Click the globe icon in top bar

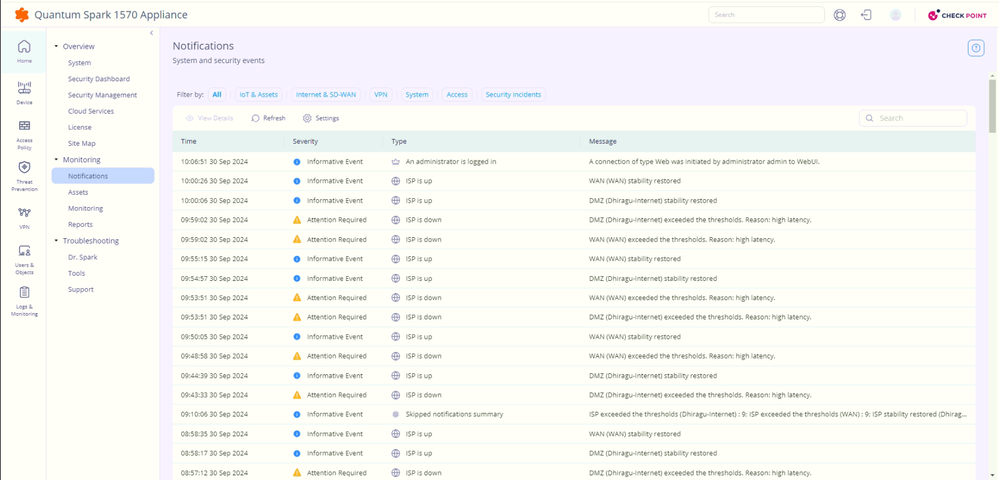(x=839, y=15)
